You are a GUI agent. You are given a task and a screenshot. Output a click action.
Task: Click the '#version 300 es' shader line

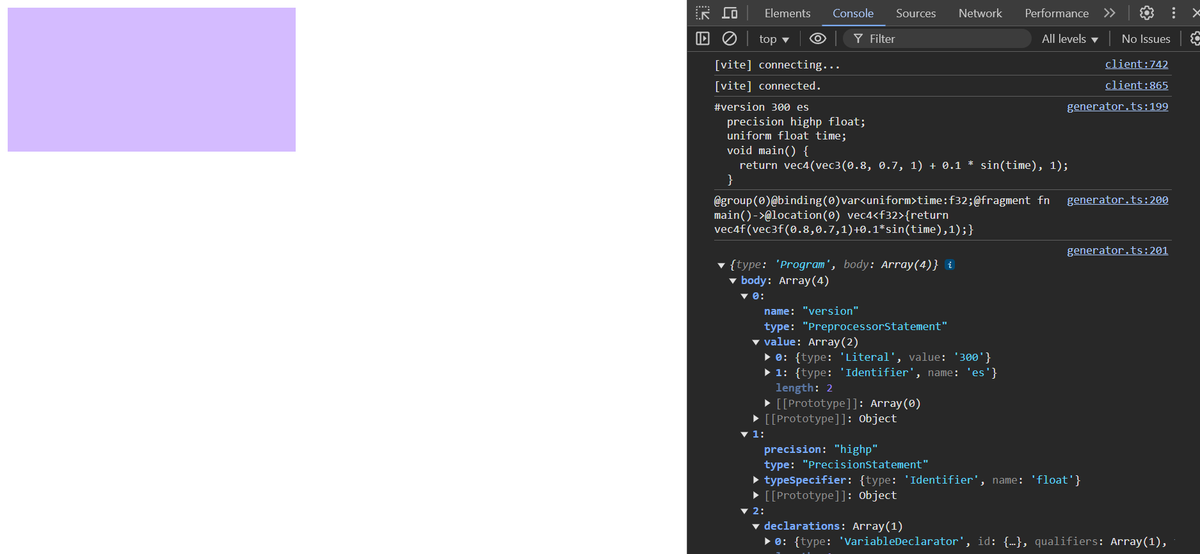tap(762, 107)
